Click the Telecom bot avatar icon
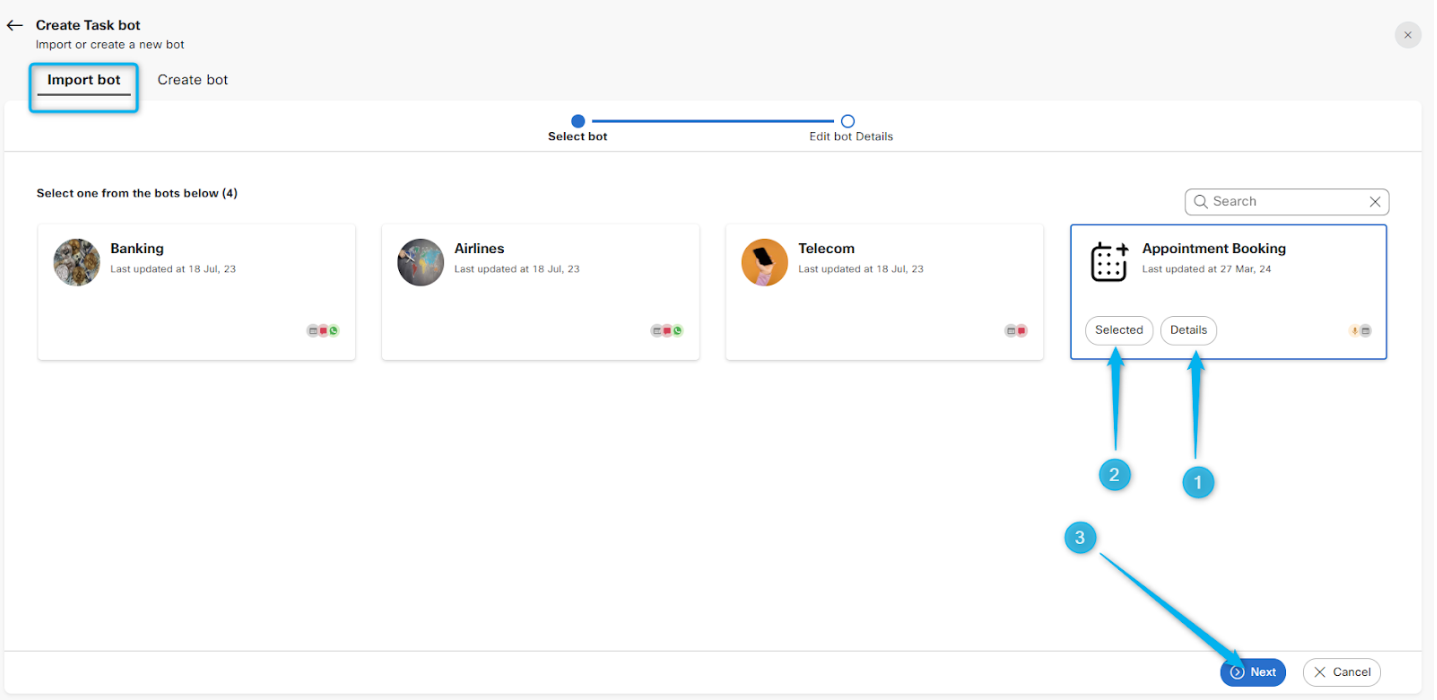Viewport: 1437px width, 700px height. point(764,262)
